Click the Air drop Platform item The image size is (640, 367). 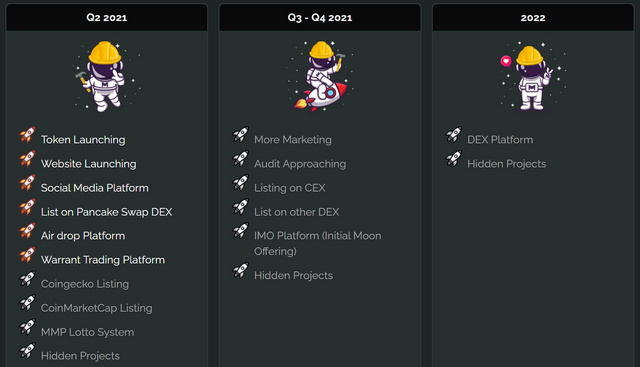pos(83,236)
